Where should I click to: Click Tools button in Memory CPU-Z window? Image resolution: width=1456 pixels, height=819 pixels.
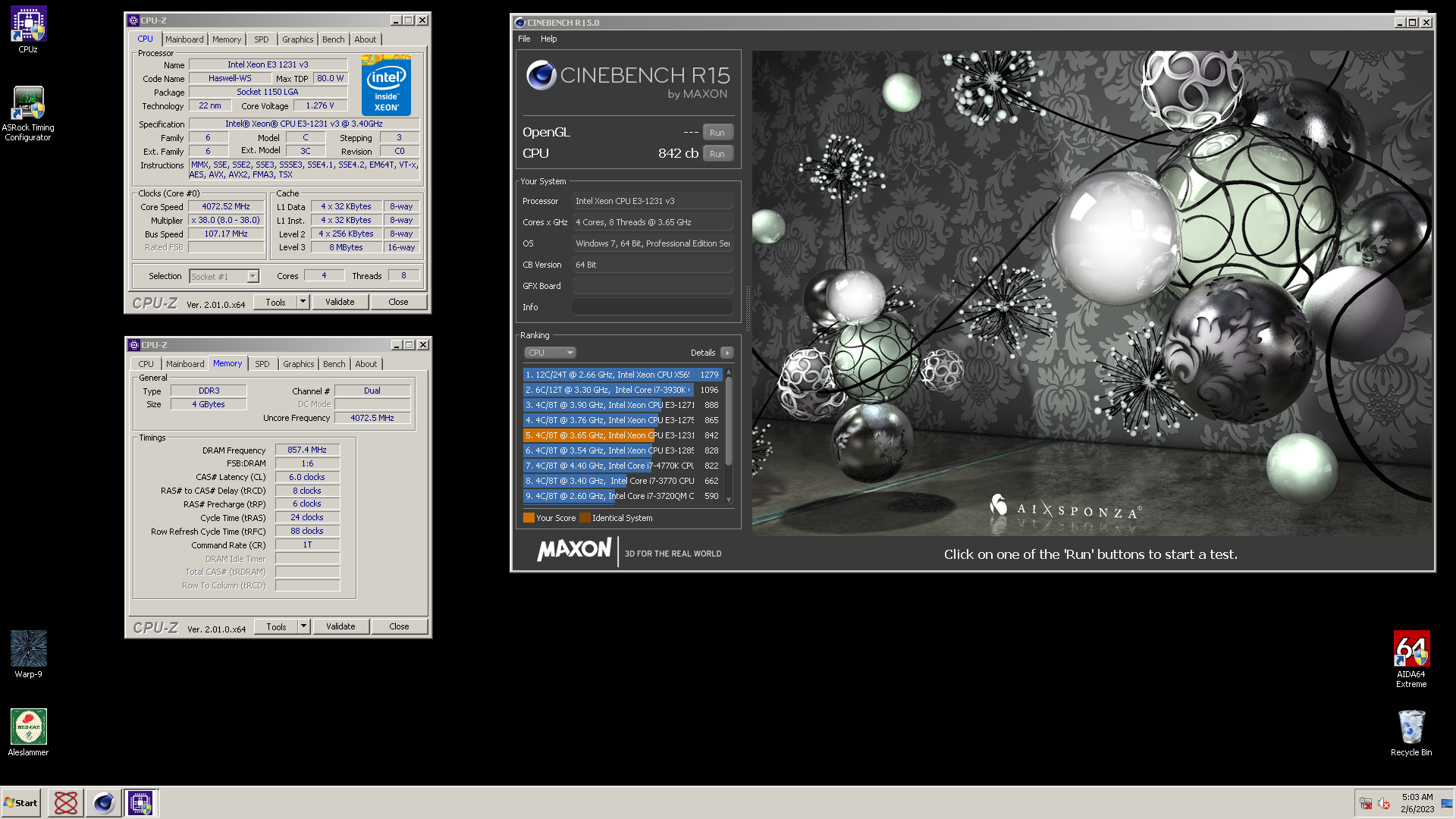276,626
